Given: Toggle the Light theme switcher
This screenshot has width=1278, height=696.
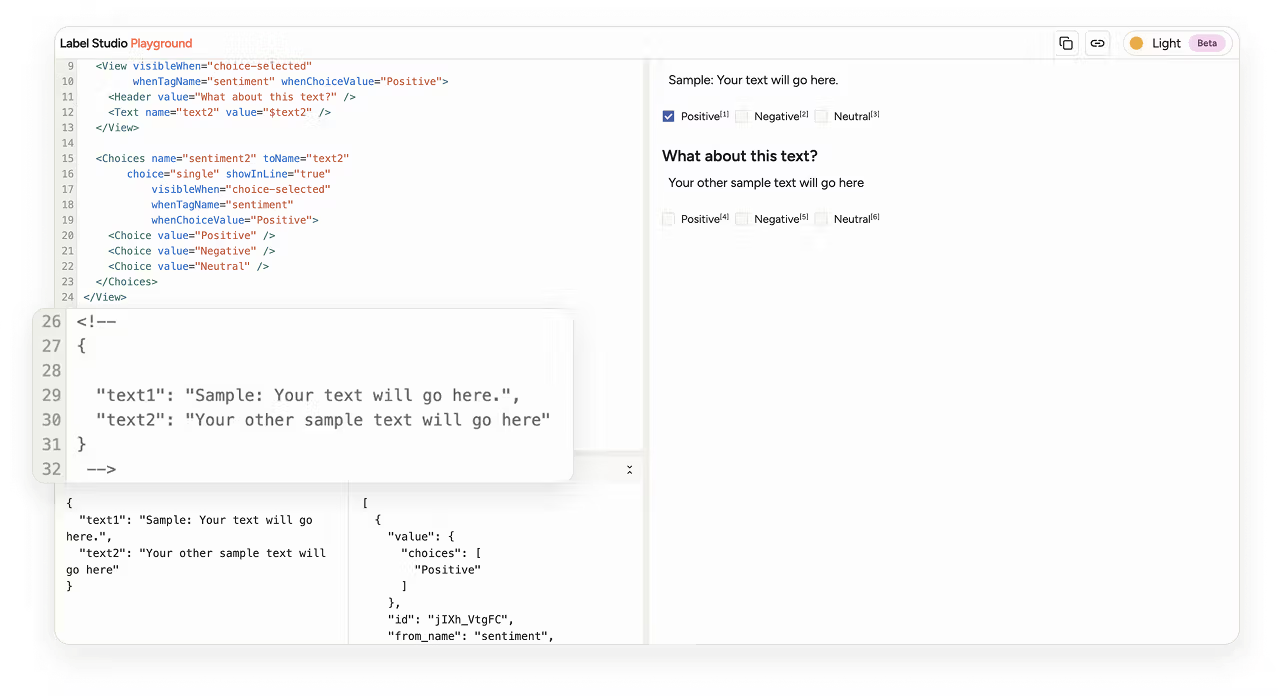Looking at the screenshot, I should click(1165, 43).
